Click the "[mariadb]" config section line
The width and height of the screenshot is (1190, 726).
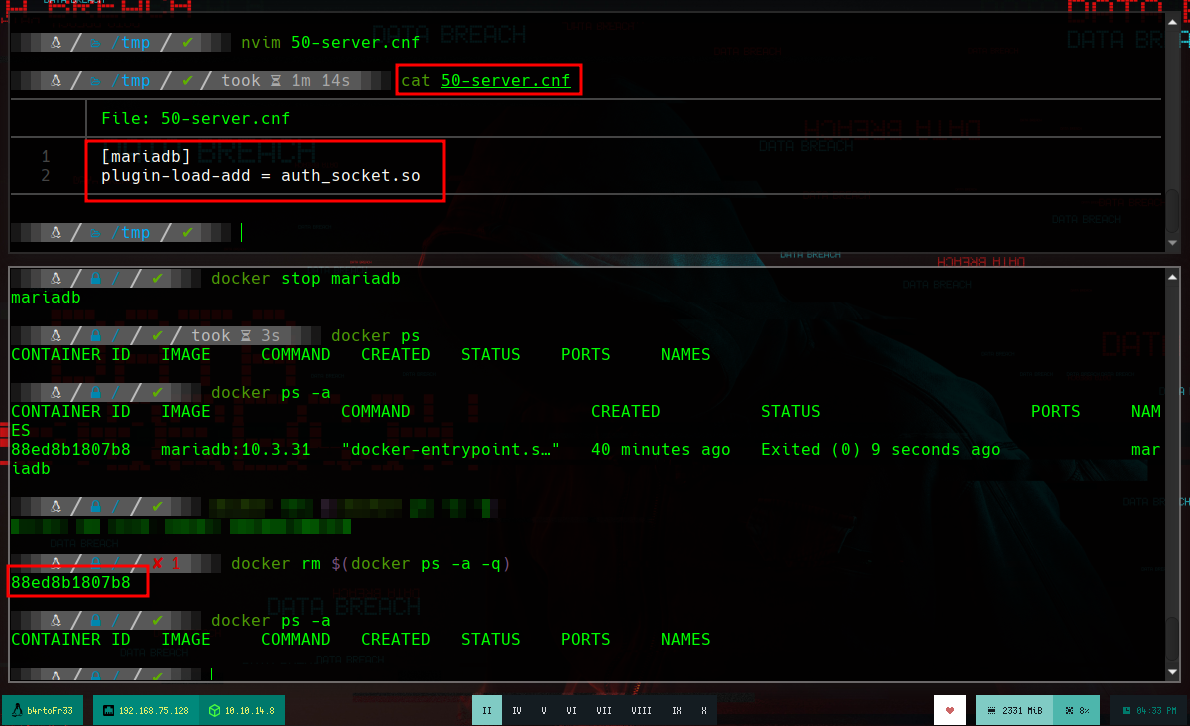(x=146, y=156)
